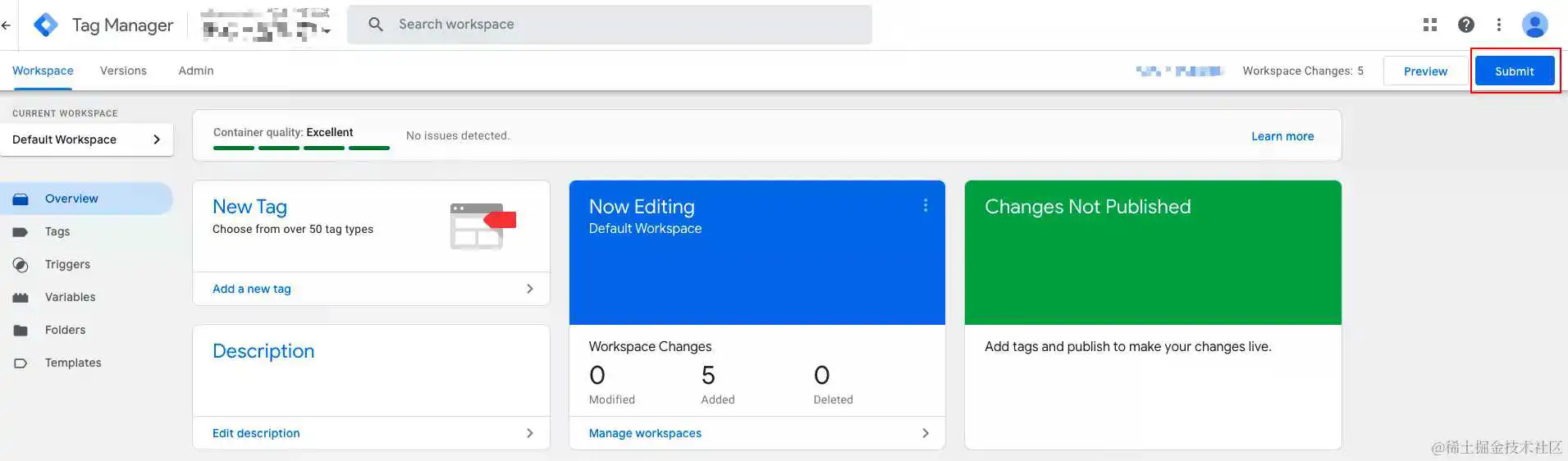The image size is (1568, 461).
Task: Click the 0 Modified count
Action: pyautogui.click(x=597, y=376)
